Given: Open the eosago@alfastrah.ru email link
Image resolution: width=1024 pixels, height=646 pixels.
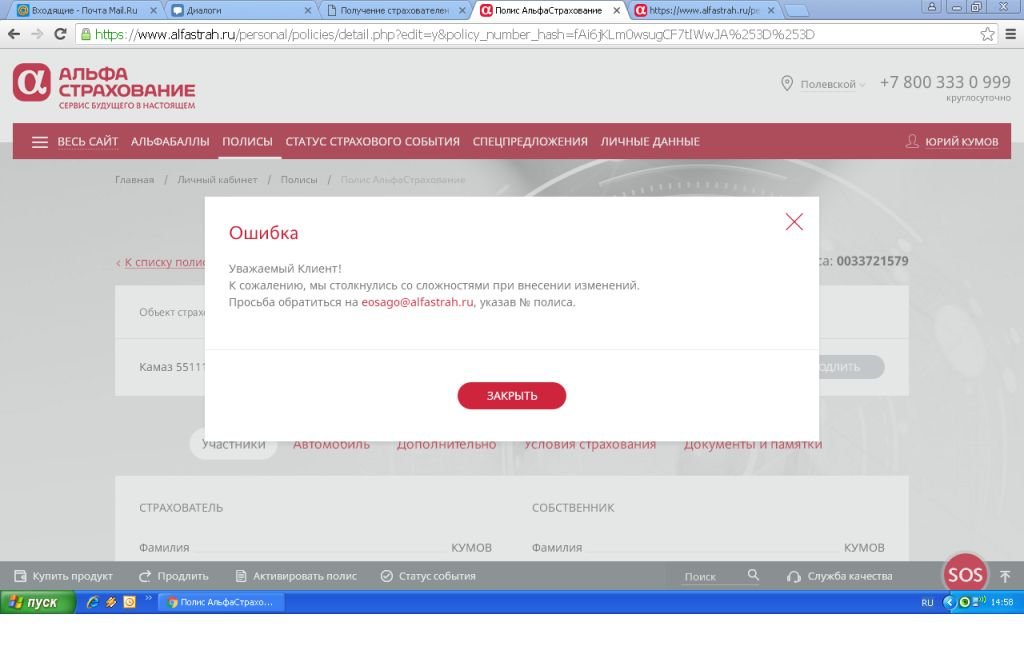Looking at the screenshot, I should 417,302.
